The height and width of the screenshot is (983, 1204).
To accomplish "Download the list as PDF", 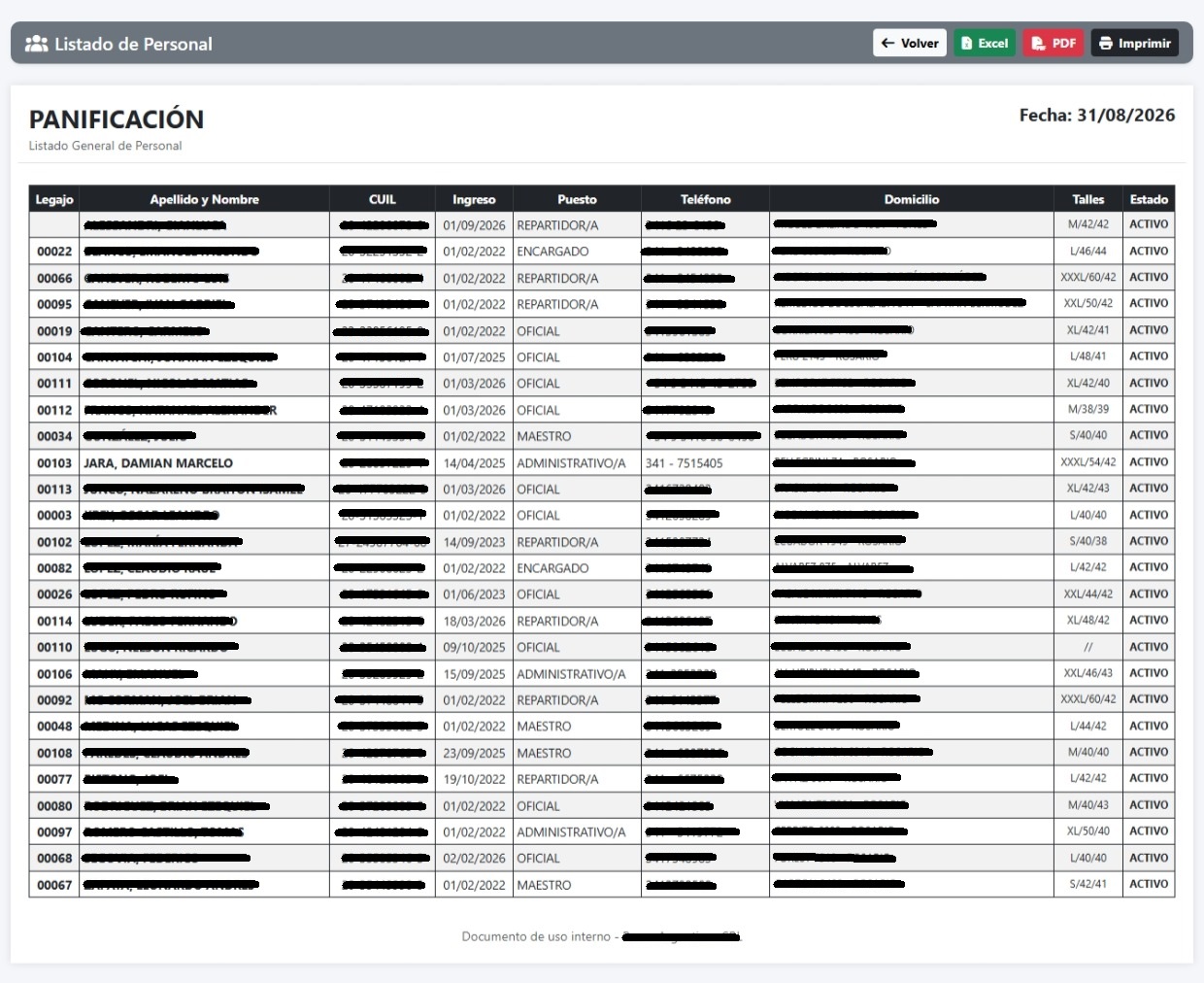I will tap(1053, 43).
